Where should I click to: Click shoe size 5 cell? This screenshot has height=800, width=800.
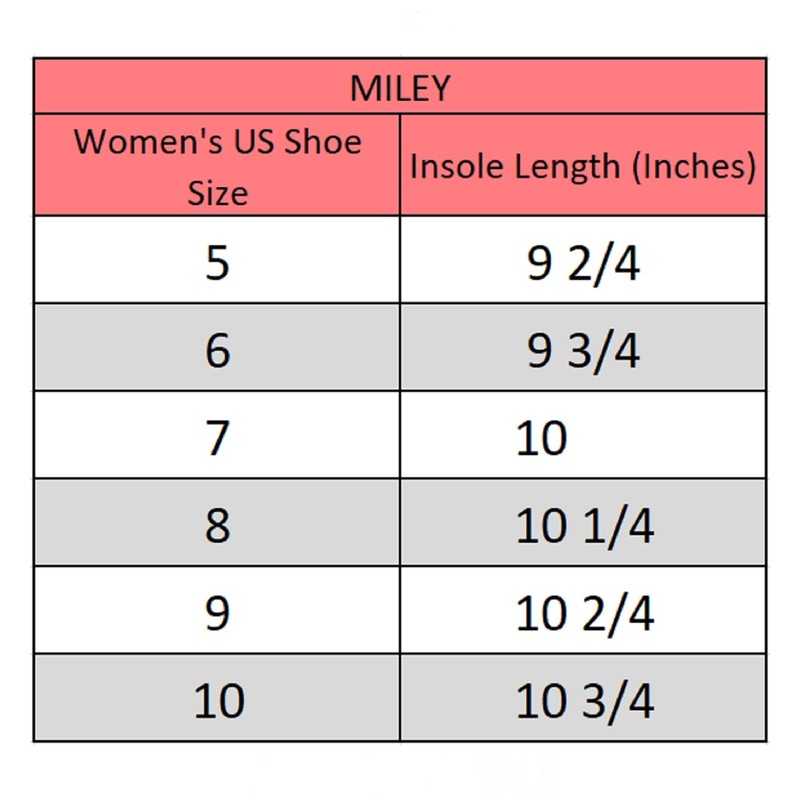(x=217, y=262)
